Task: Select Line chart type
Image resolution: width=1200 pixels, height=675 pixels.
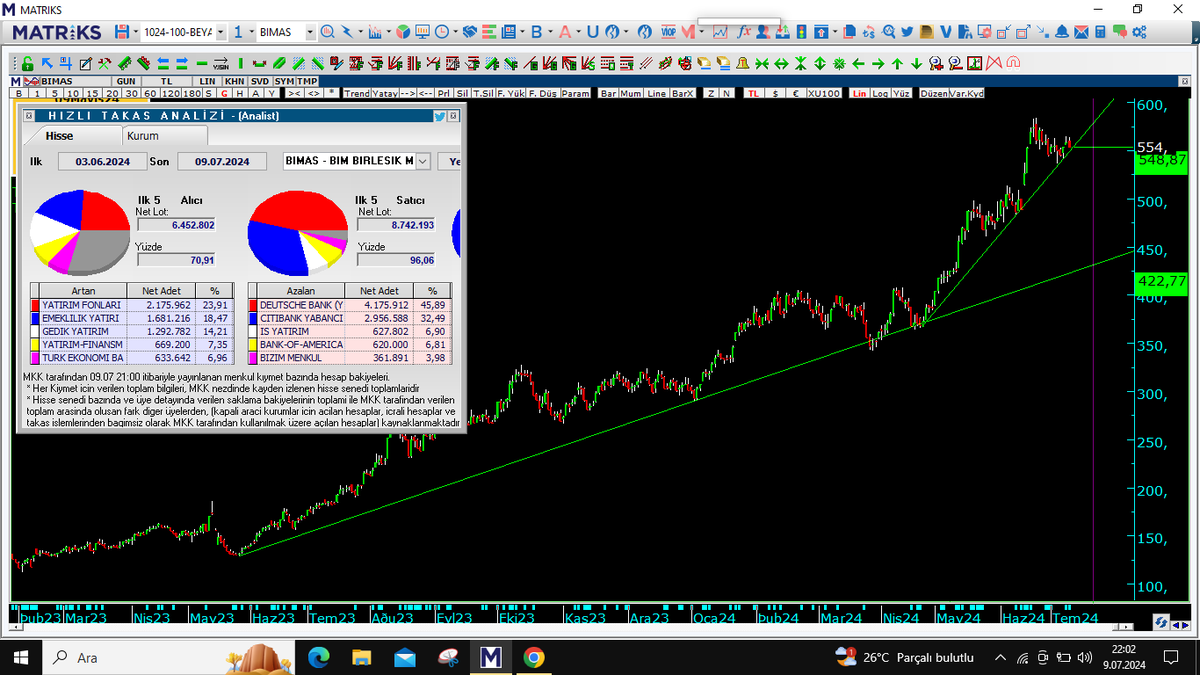Action: coord(656,93)
